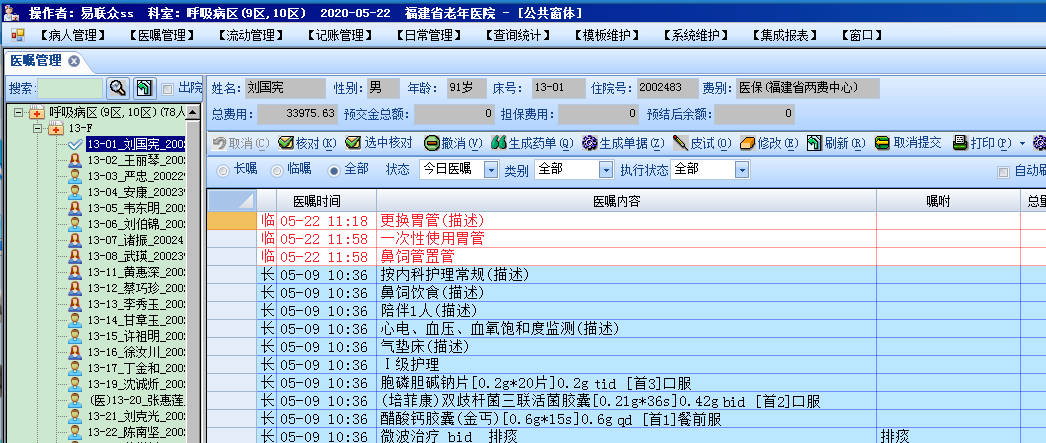
Task: Click patient icon for 13-05 韦东明
Action: tap(75, 208)
